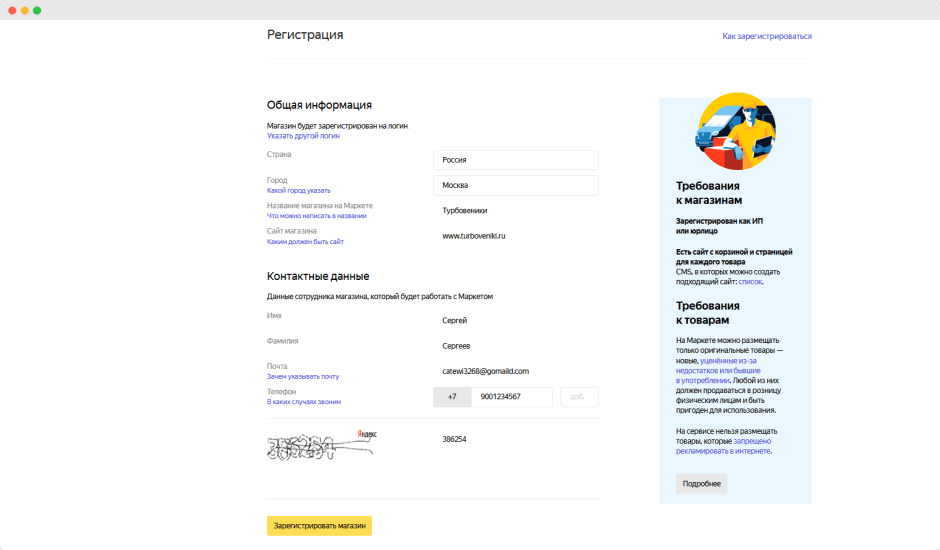Open 'В каких случаях звоним' link
The height and width of the screenshot is (550, 940).
point(304,402)
